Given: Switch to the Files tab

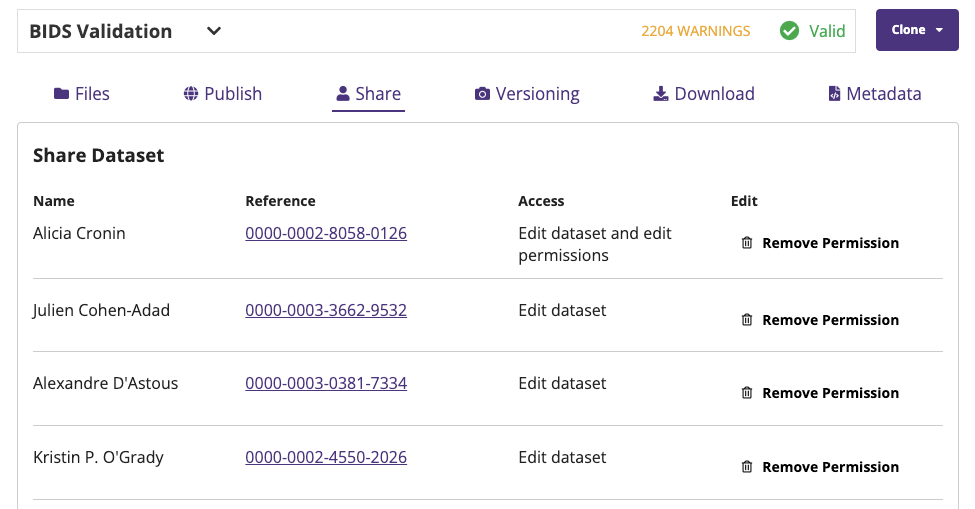Looking at the screenshot, I should tap(81, 94).
